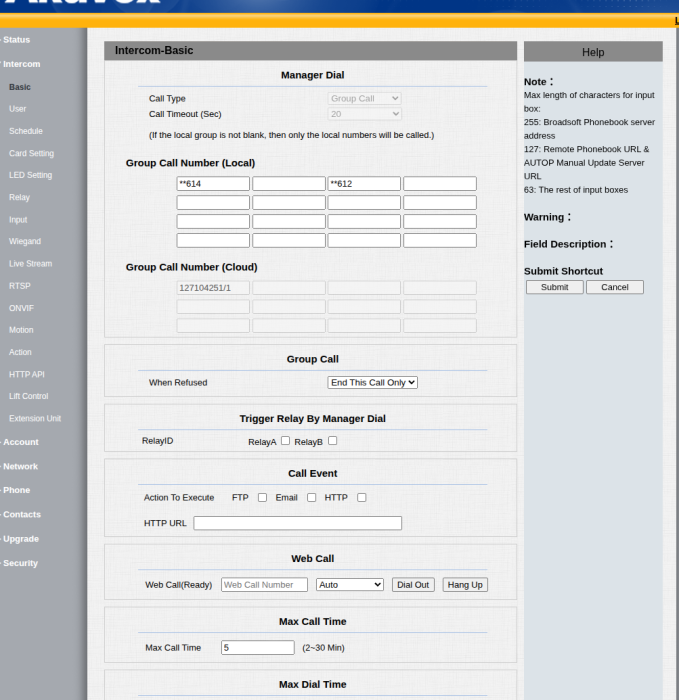679x700 pixels.
Task: Enable the RelayA checkbox
Action: 285,441
